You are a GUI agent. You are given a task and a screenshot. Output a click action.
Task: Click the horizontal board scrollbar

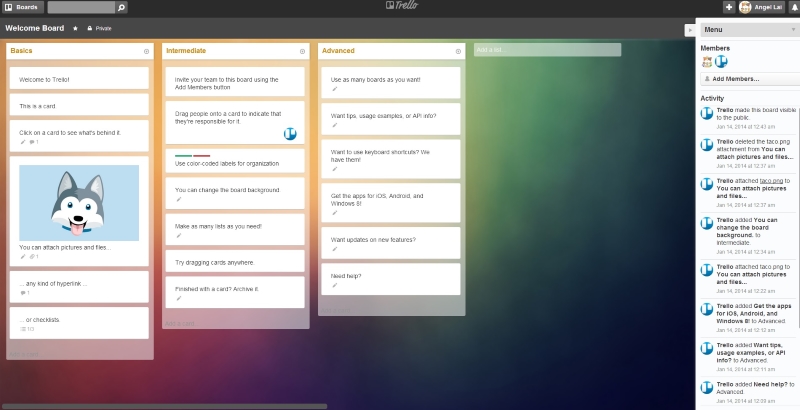[164, 406]
